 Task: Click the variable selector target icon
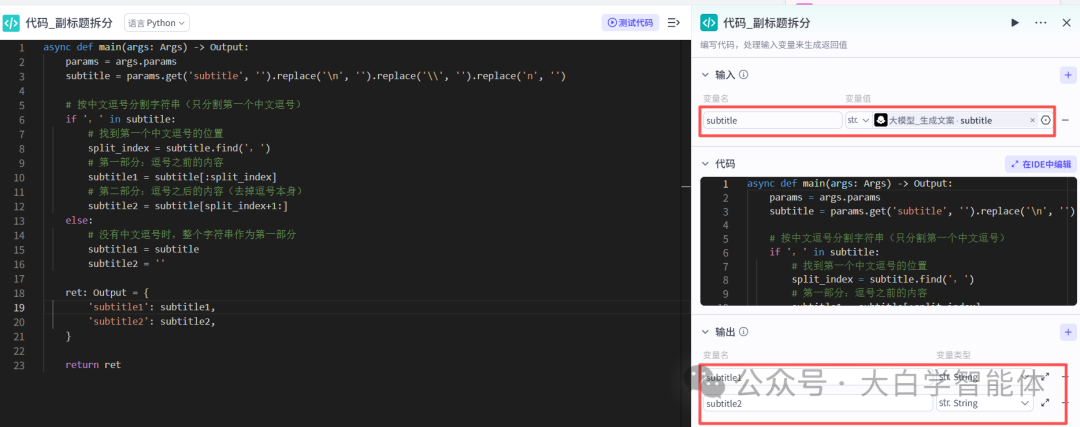(1046, 120)
